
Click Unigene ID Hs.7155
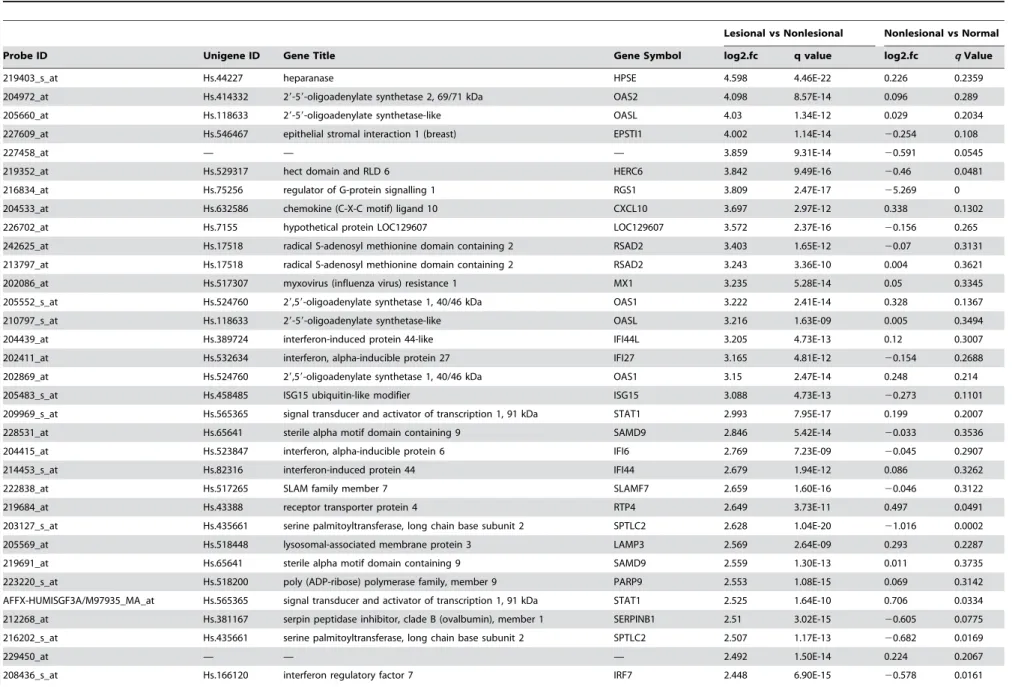(x=220, y=228)
